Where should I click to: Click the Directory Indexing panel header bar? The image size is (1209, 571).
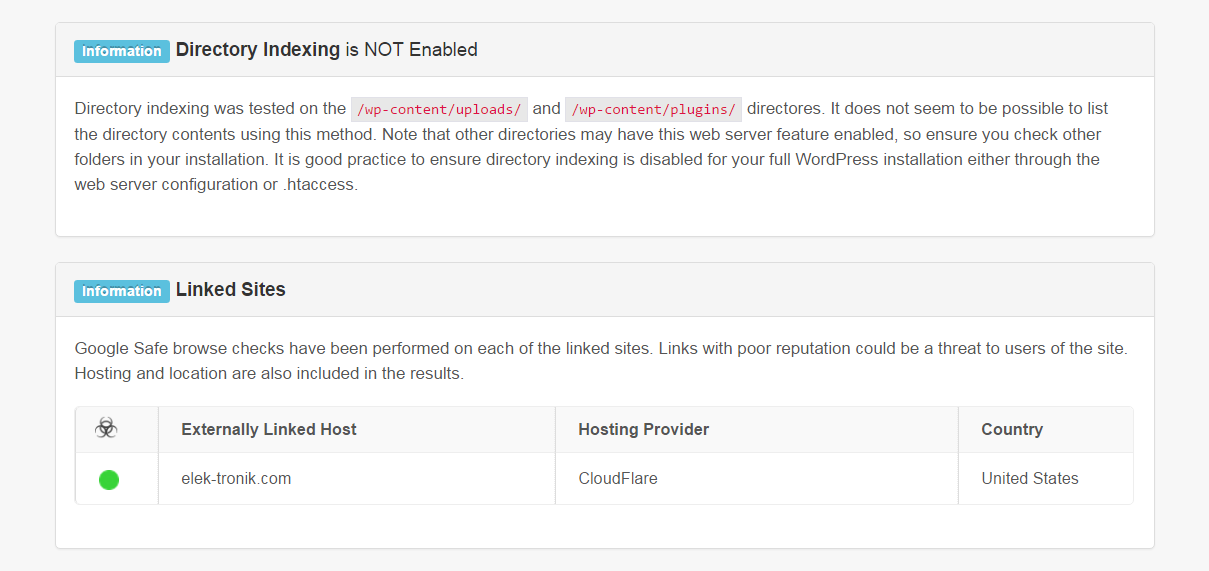605,50
